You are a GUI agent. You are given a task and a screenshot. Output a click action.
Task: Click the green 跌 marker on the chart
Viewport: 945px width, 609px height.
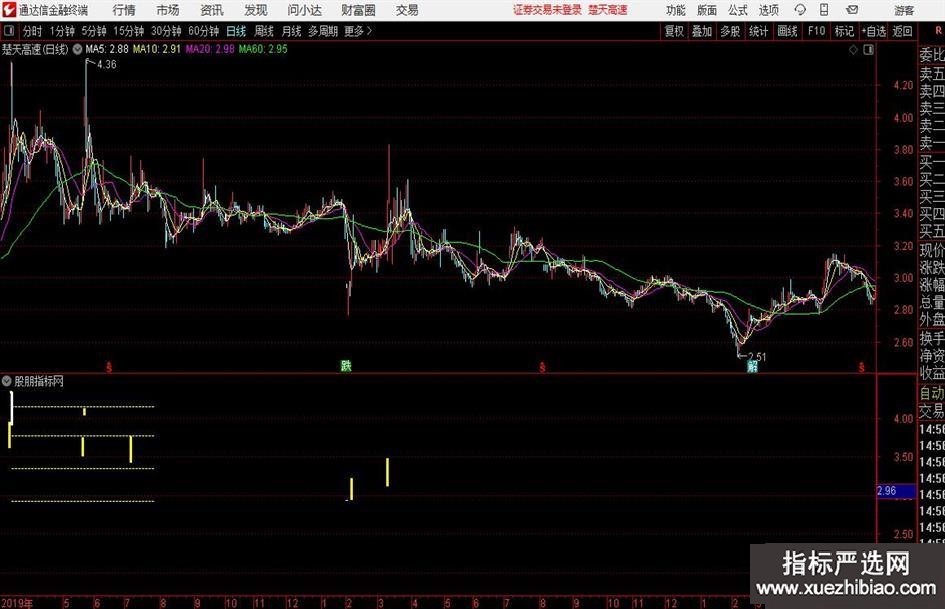[346, 365]
